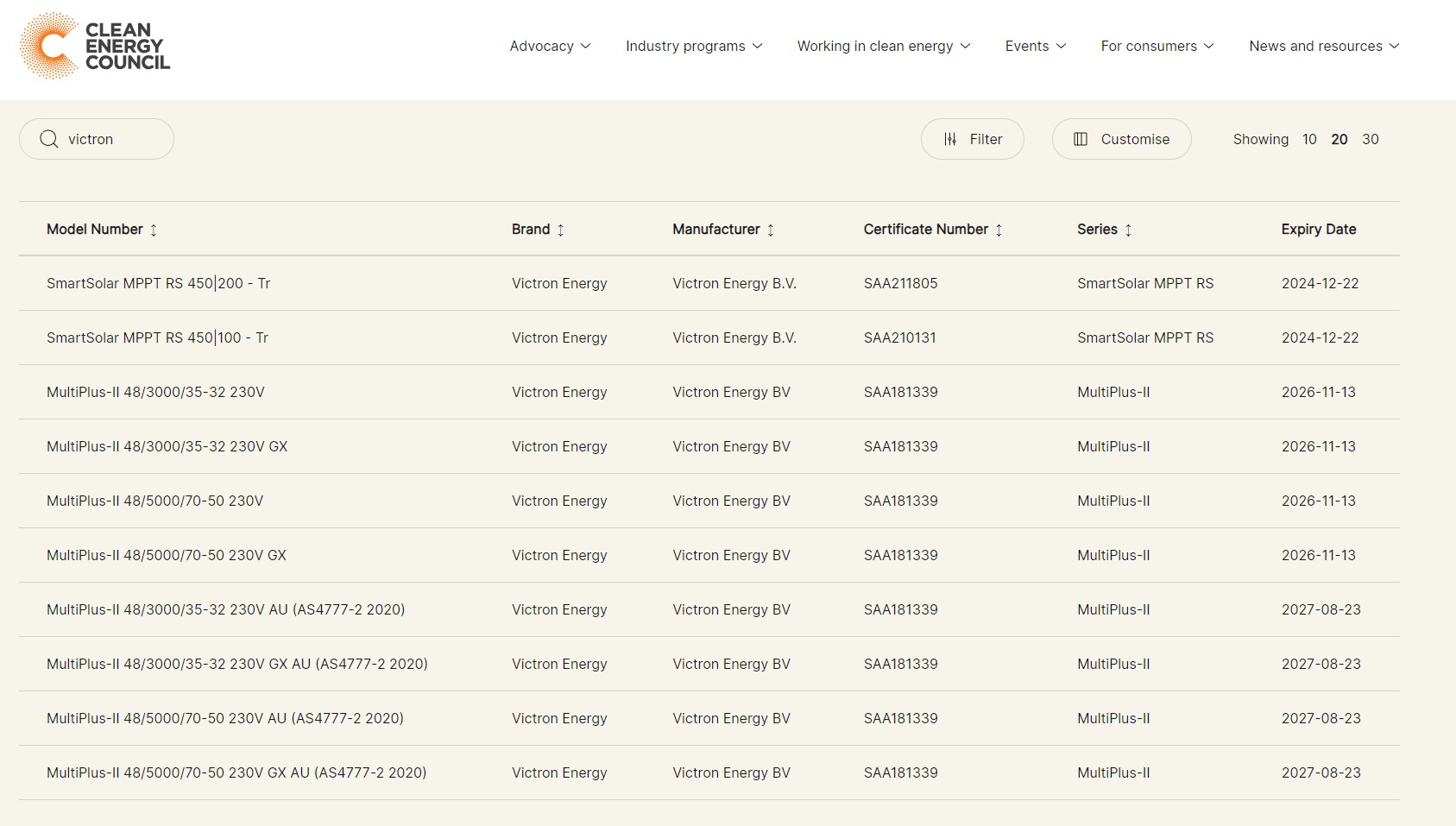This screenshot has height=826, width=1456.
Task: Click expiry date of 48/5000/70-50 230V GX AU row
Action: coord(1321,772)
